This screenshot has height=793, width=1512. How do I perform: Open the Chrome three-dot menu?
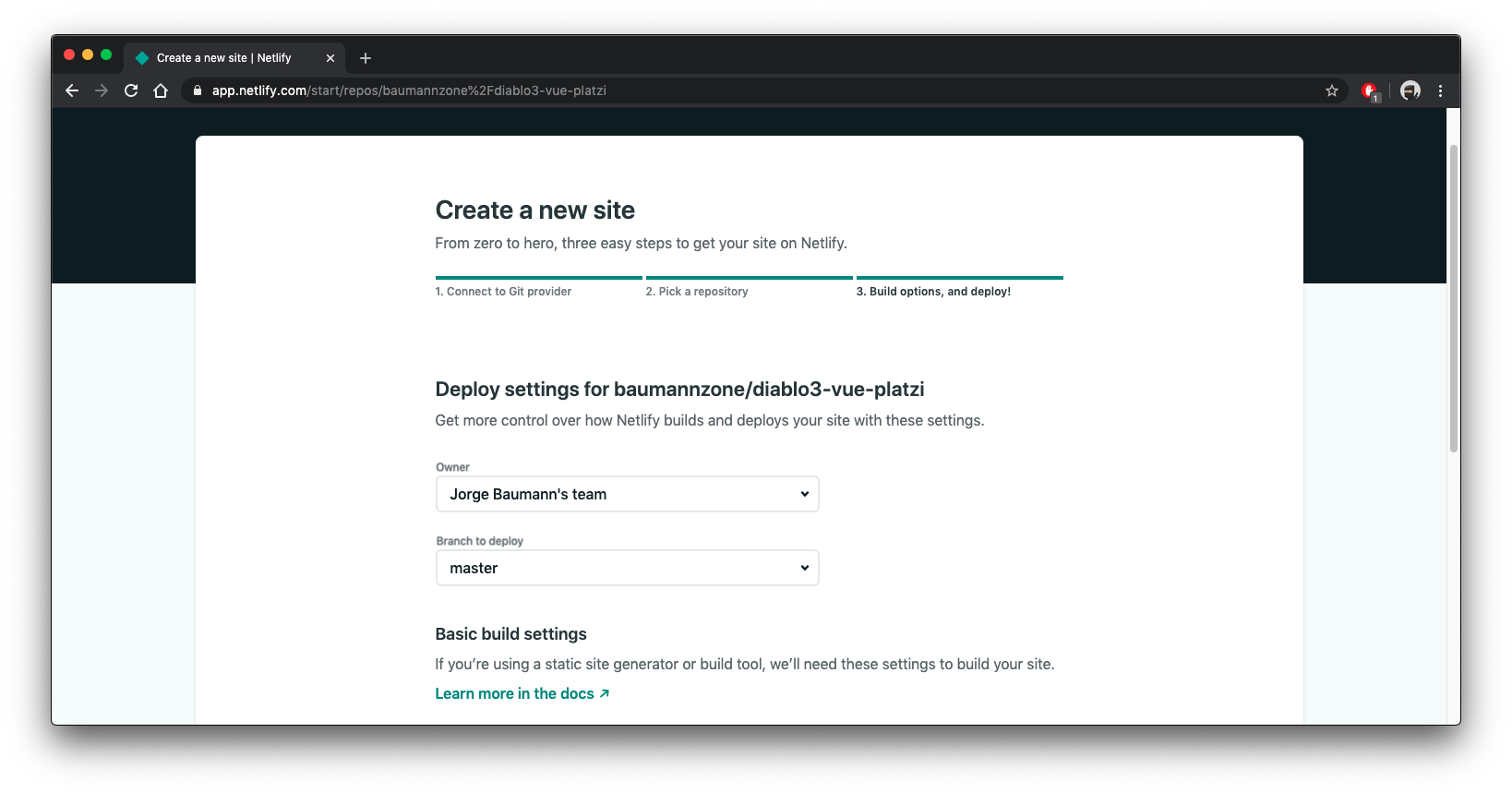click(1440, 90)
